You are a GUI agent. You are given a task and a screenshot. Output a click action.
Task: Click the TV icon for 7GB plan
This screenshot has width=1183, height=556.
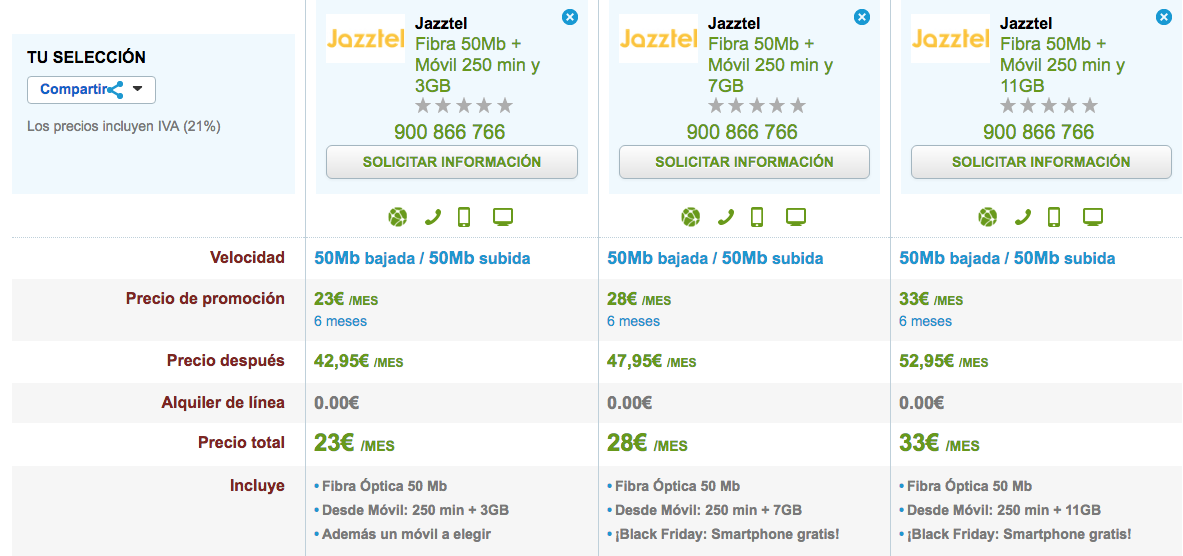point(796,217)
